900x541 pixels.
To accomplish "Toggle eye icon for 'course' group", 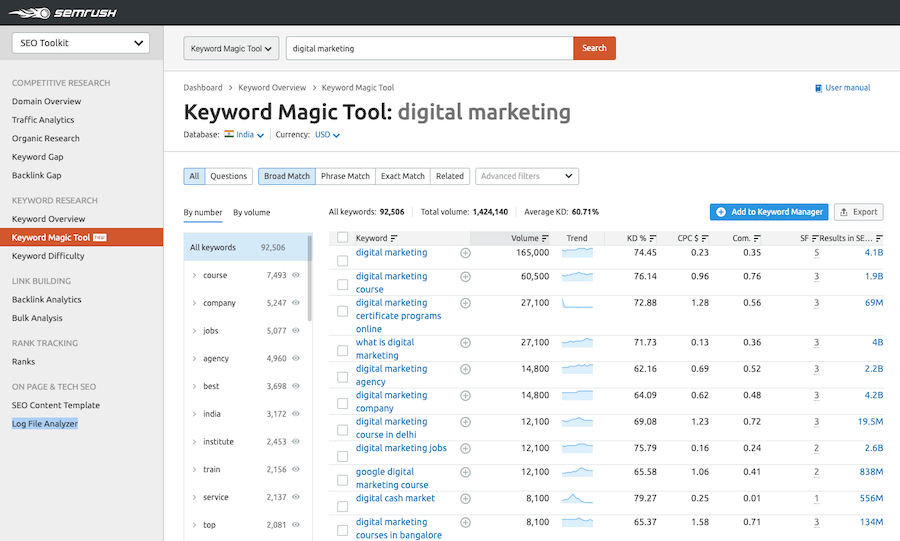I will tap(296, 275).
